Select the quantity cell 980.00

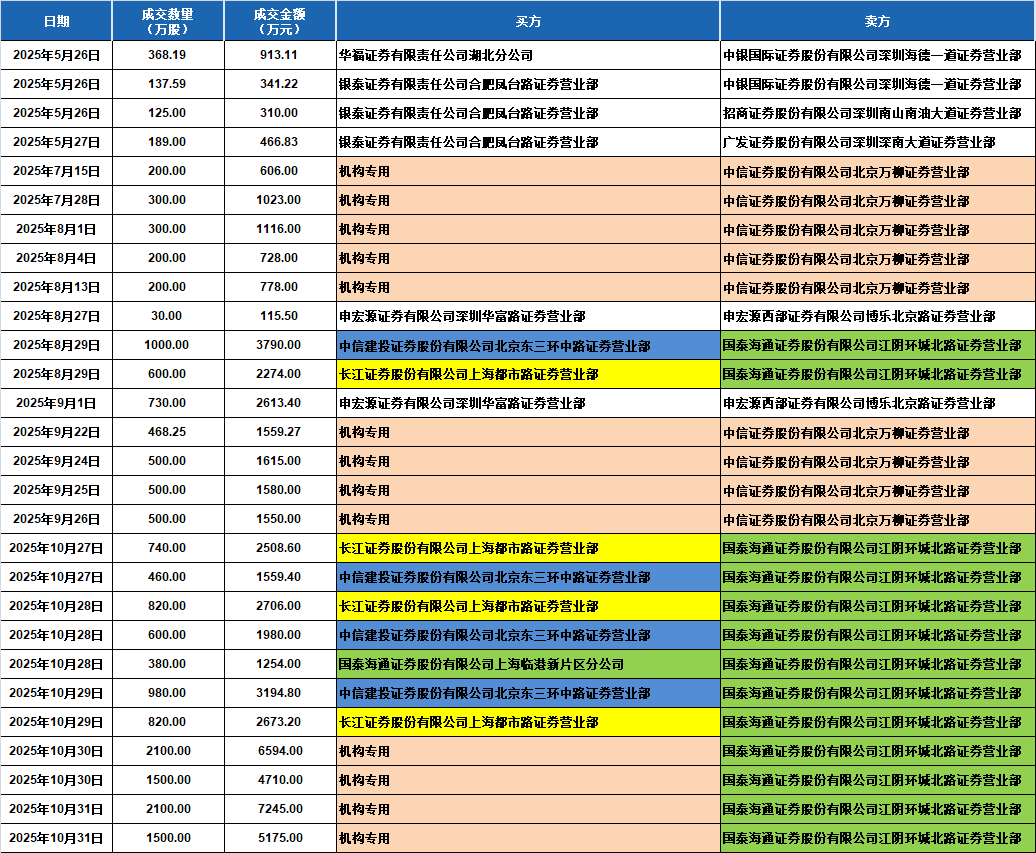tap(168, 693)
